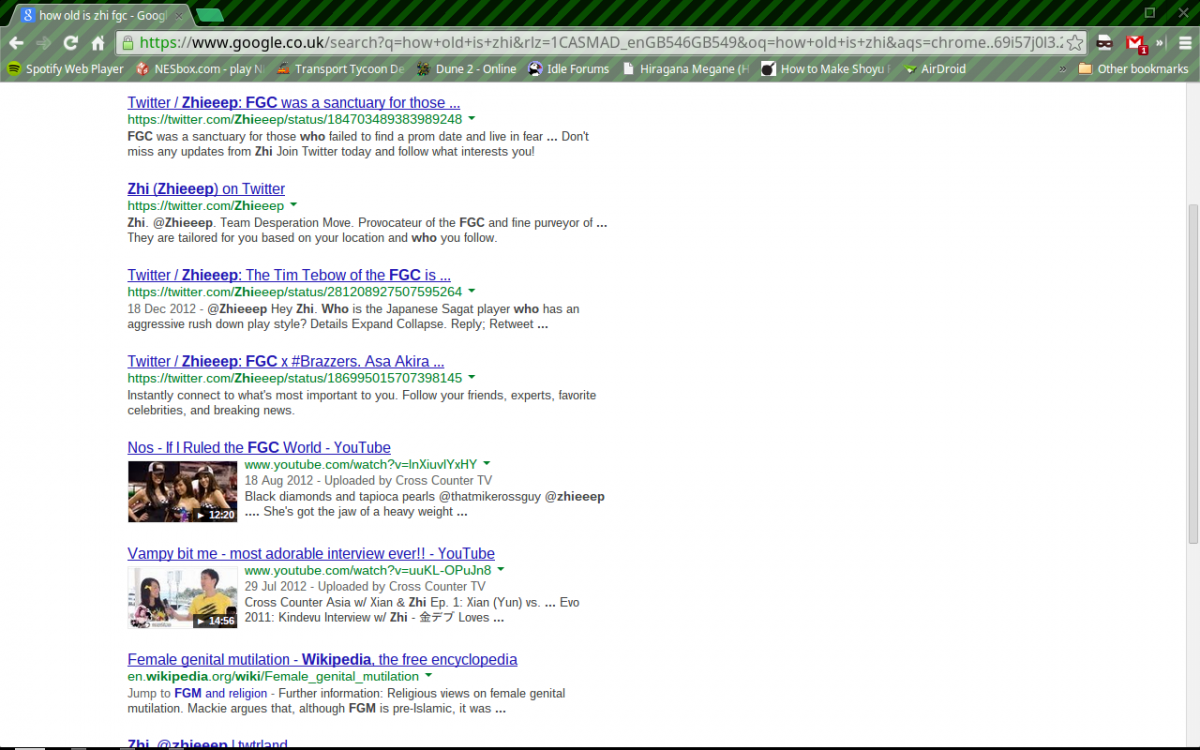Viewport: 1200px width, 750px height.
Task: Select the 'how old is zhi fgc' tab
Action: [100, 15]
